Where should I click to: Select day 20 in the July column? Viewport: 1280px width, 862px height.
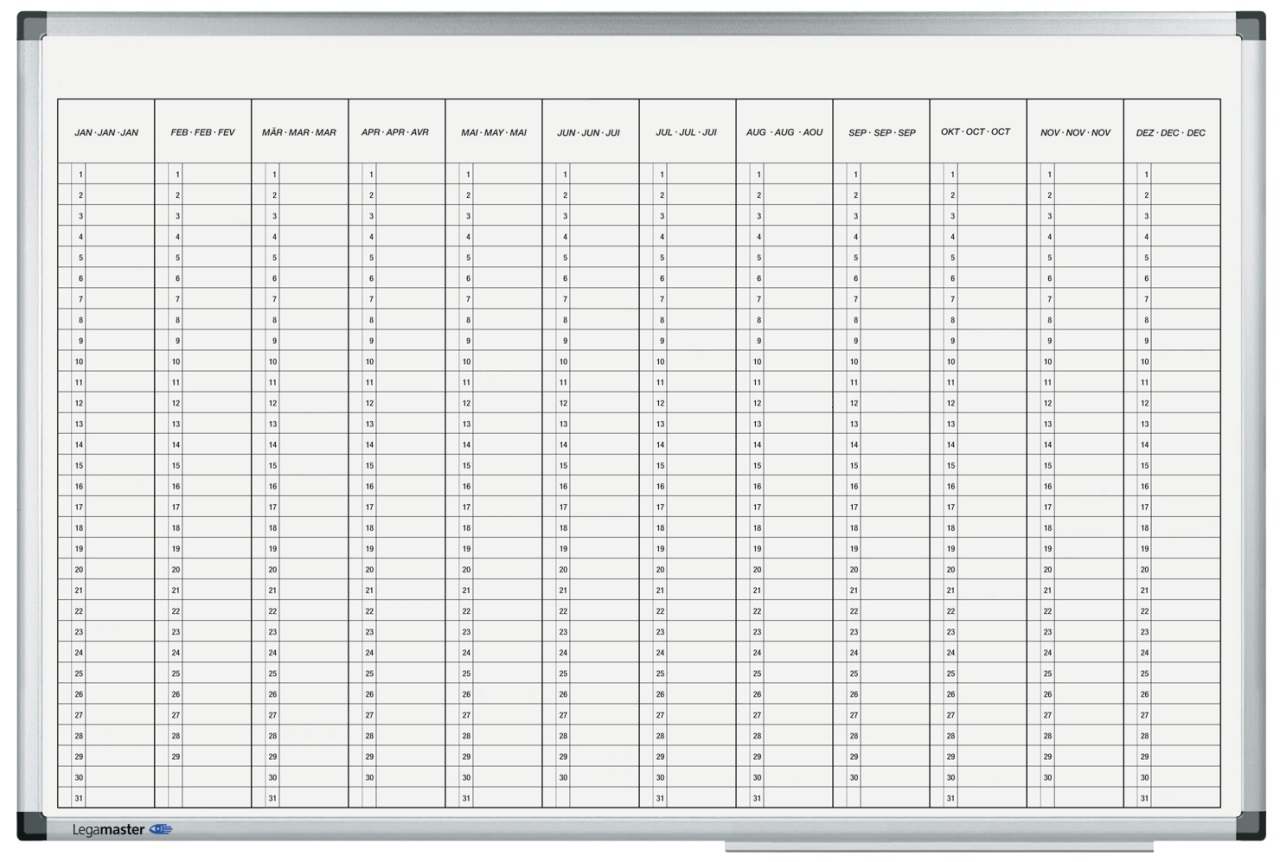click(660, 569)
